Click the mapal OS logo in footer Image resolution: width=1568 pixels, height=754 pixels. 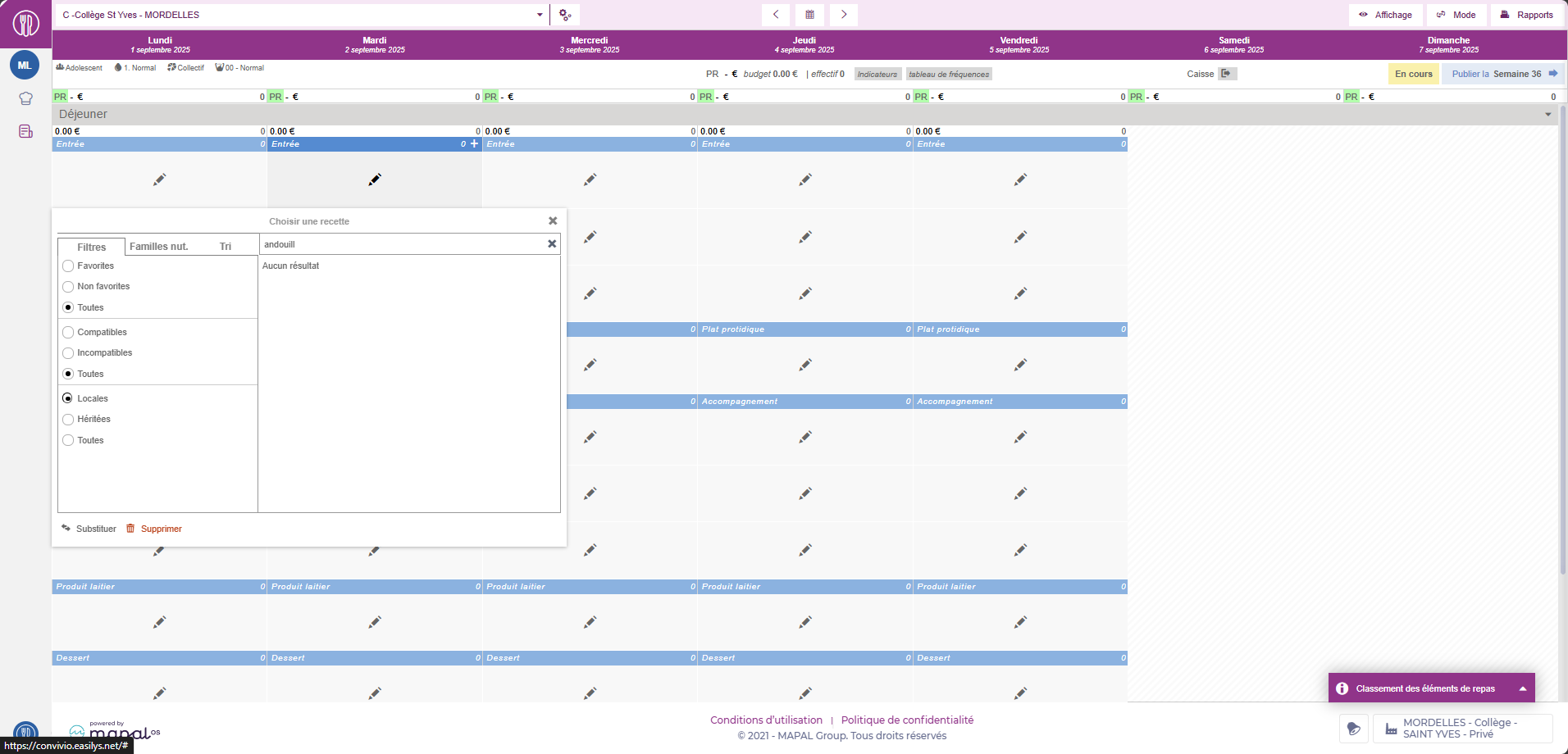point(115,730)
